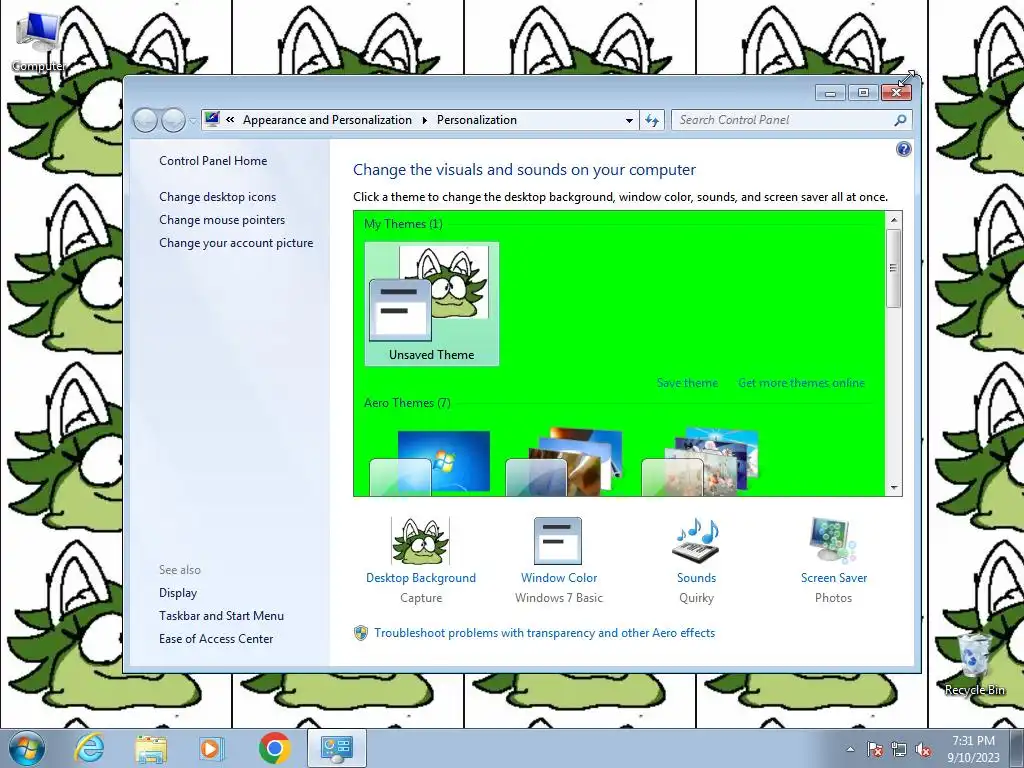Click the refresh button beside address bar
This screenshot has height=768, width=1024.
(x=652, y=120)
